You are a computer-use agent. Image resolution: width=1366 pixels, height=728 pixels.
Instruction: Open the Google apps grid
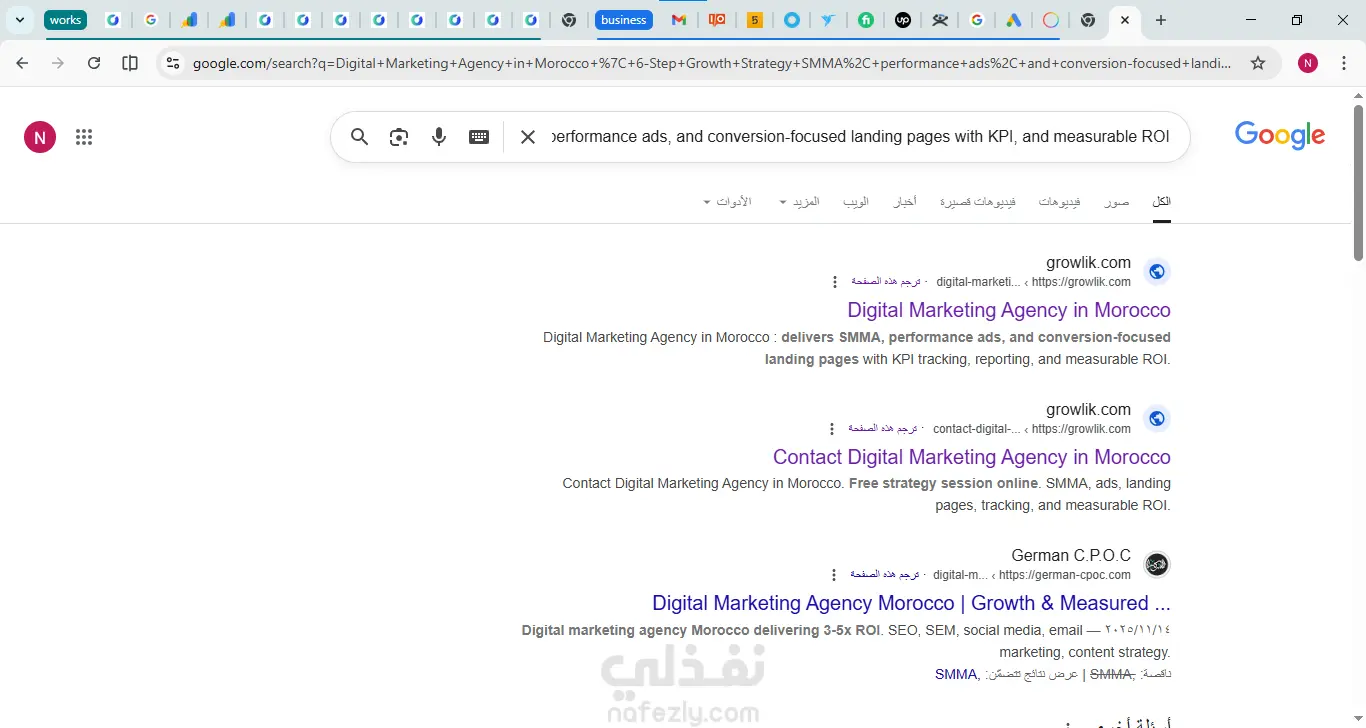tap(84, 138)
